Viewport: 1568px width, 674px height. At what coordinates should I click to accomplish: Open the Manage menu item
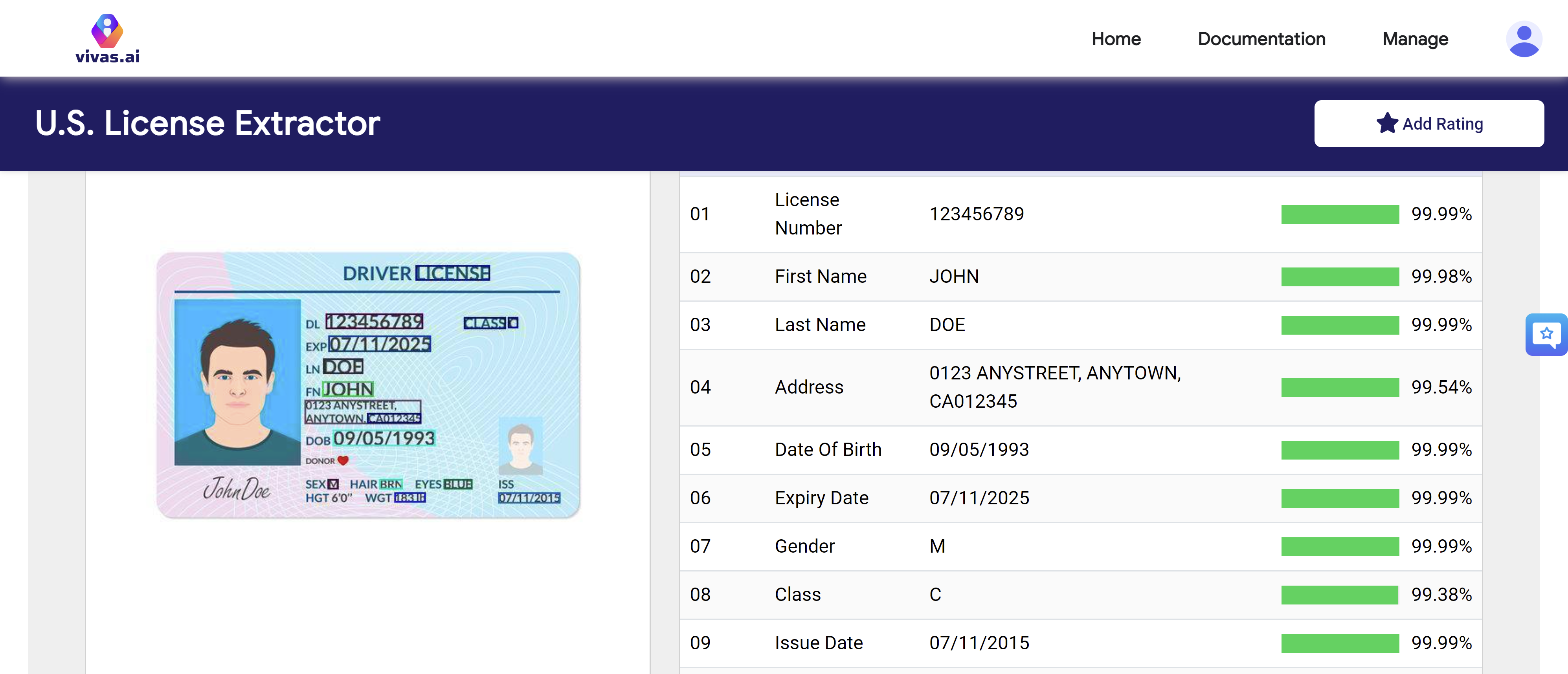click(1415, 39)
